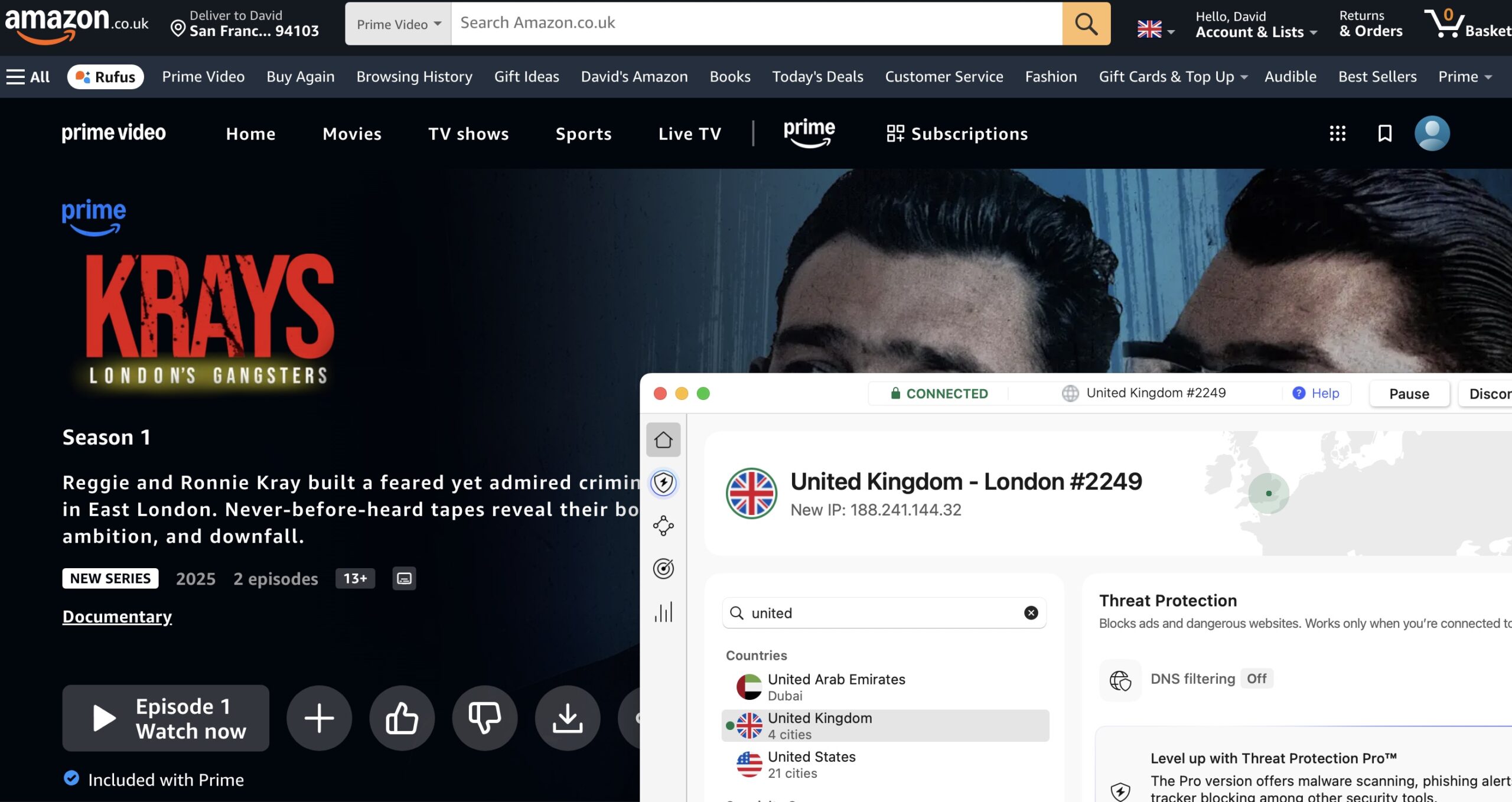Screen dimensions: 1512x802
Task: Open the Movies tab
Action: tap(352, 134)
